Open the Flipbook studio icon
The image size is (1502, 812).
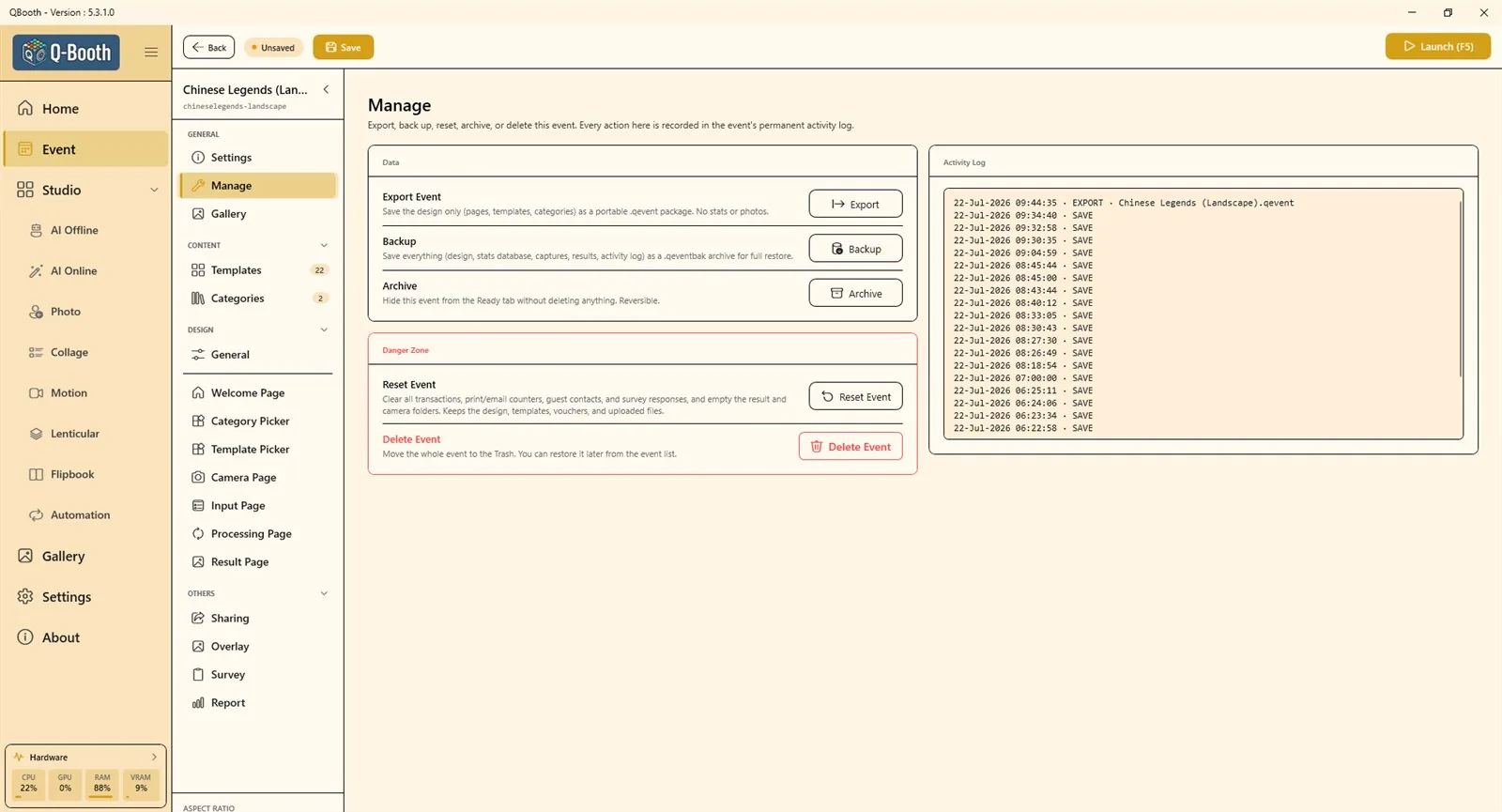pos(36,475)
